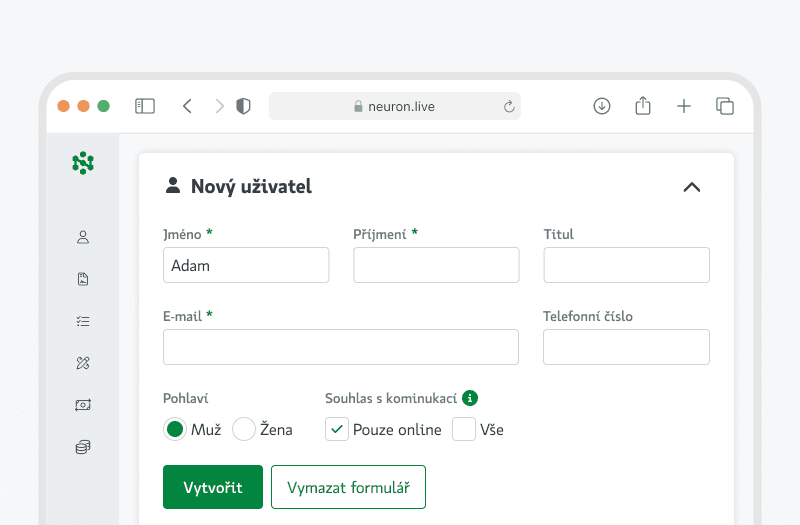This screenshot has width=800, height=525.
Task: Select the Muž radio button
Action: (x=175, y=429)
